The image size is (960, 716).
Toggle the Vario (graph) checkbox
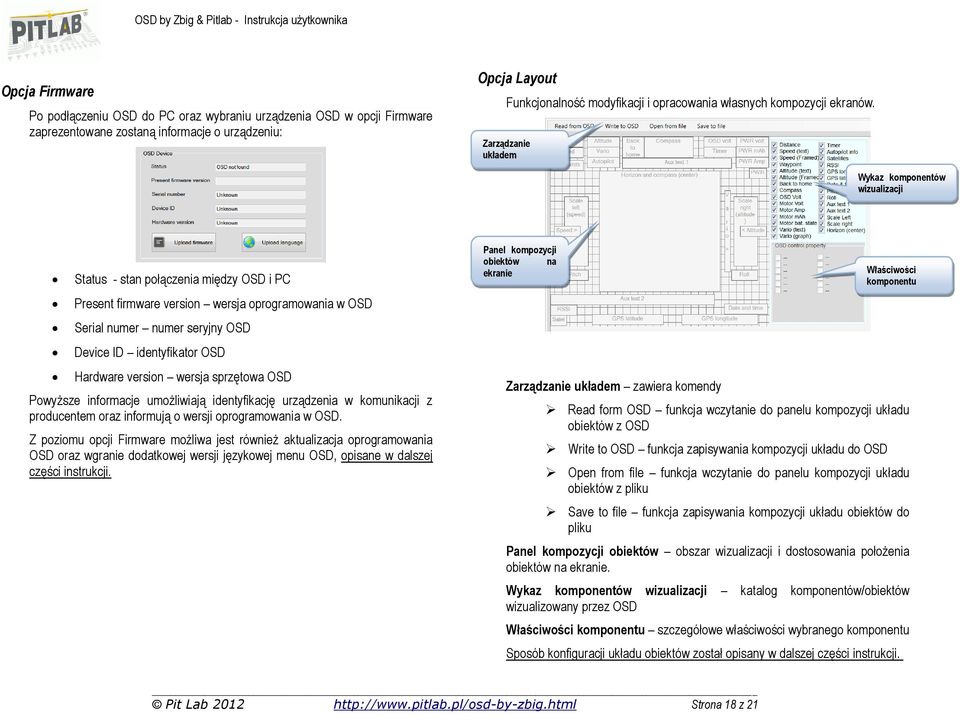pyautogui.click(x=774, y=236)
